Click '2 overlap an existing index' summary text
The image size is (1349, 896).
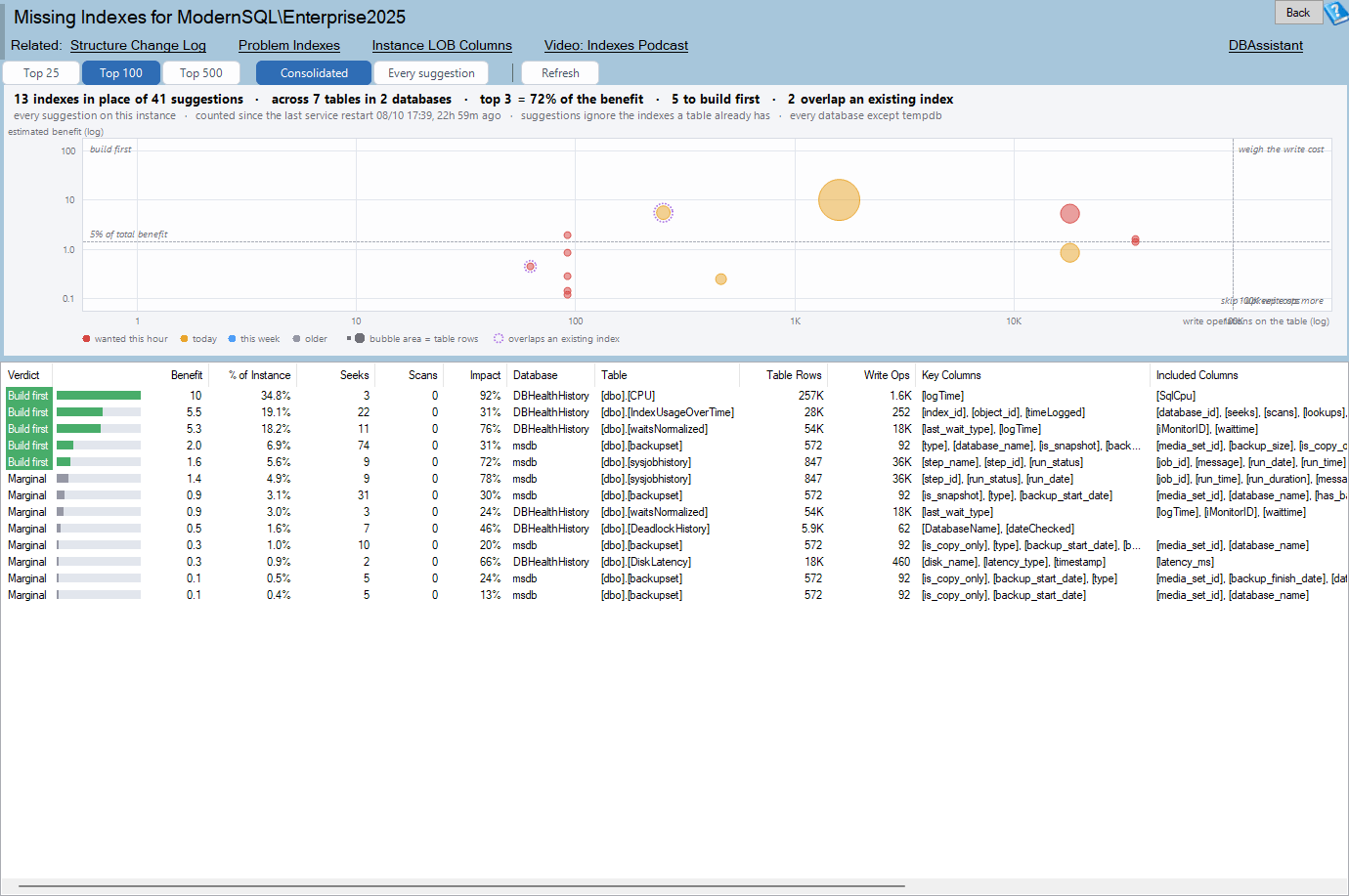870,99
